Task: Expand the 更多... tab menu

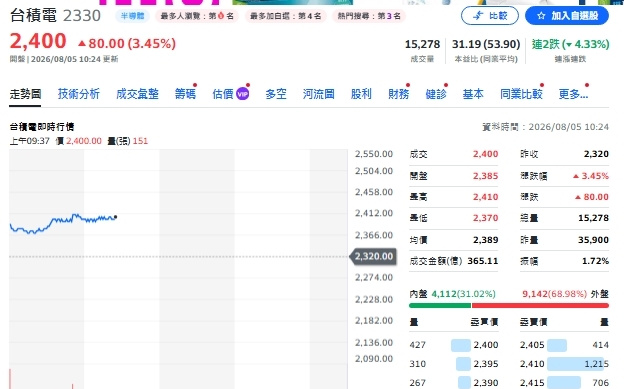Action: tap(573, 94)
